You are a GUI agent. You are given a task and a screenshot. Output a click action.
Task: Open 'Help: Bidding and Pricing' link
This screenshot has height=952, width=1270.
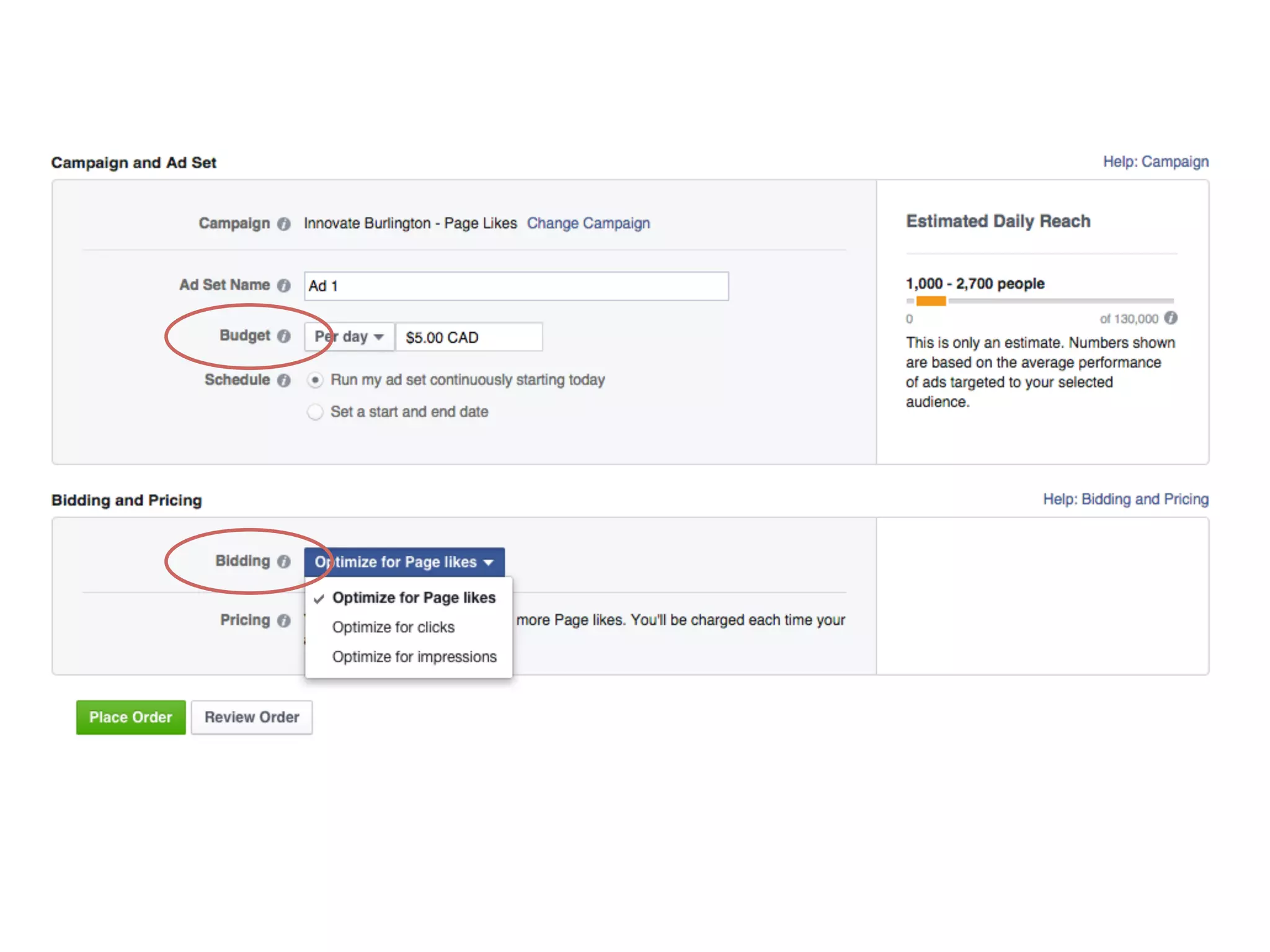(x=1126, y=500)
